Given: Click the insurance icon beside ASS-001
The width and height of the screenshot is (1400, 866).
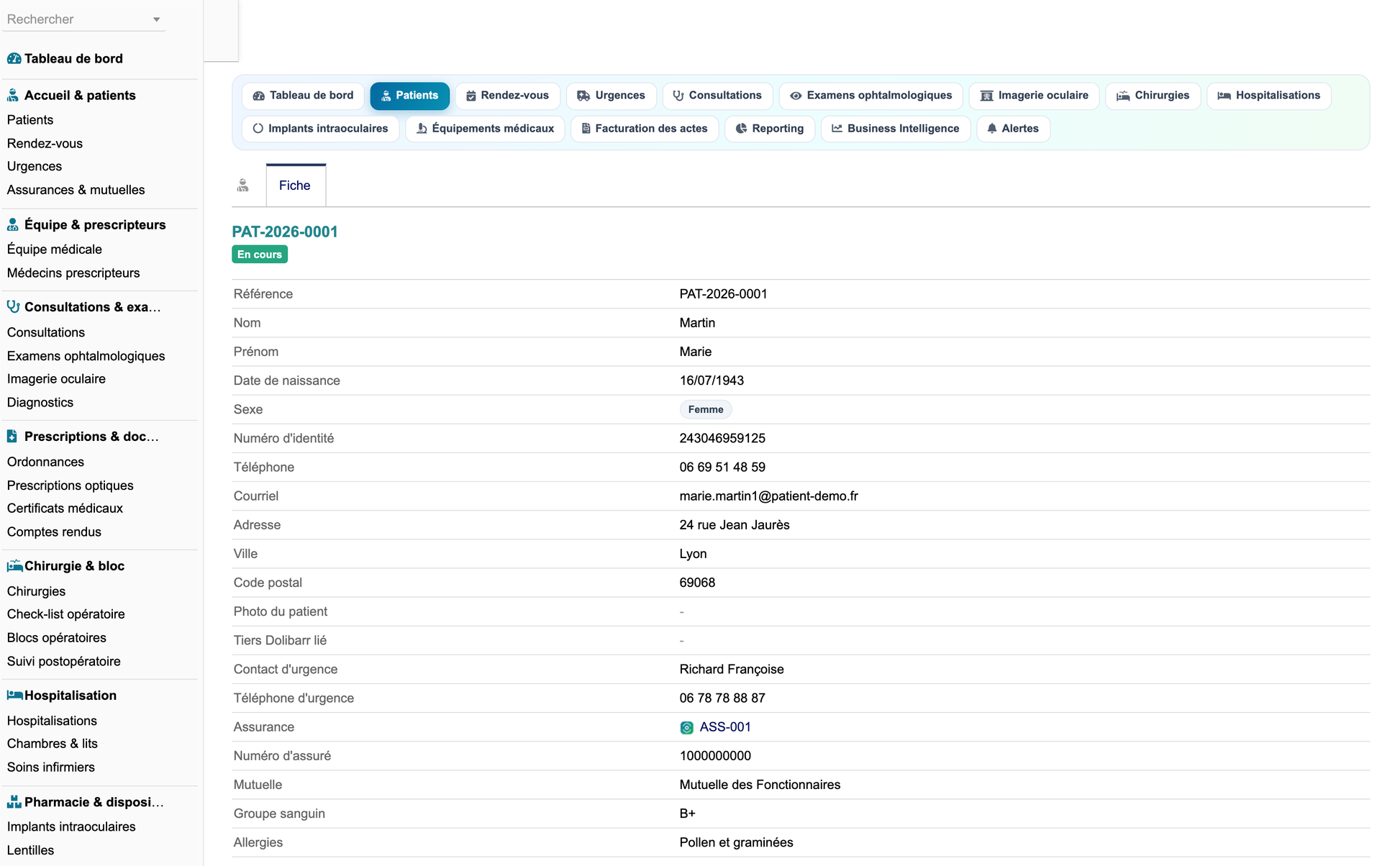Looking at the screenshot, I should point(687,727).
